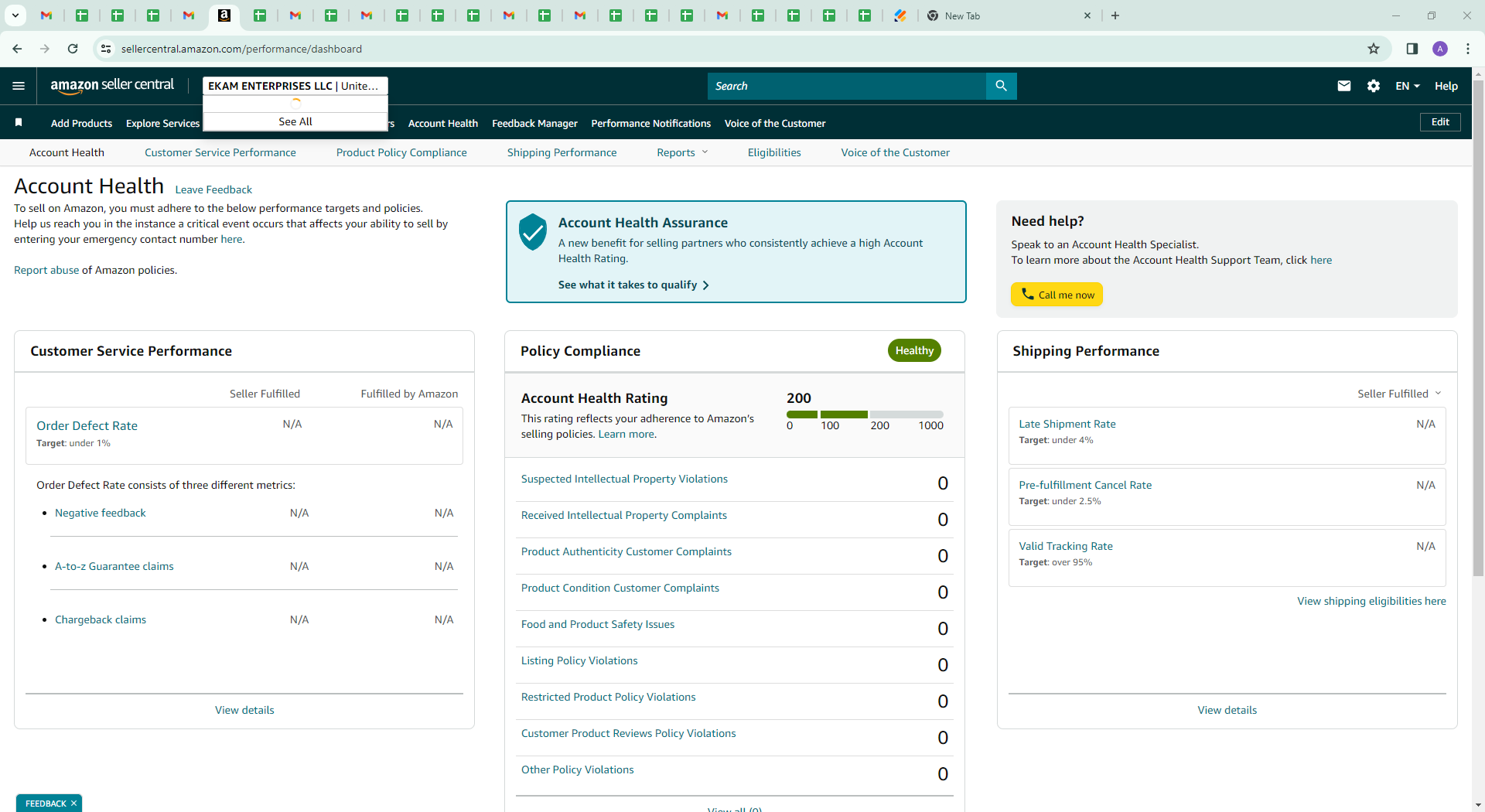Screen dimensions: 1485x812
Task: Select Account Health sub-tab below the dark bar
Action: (67, 152)
